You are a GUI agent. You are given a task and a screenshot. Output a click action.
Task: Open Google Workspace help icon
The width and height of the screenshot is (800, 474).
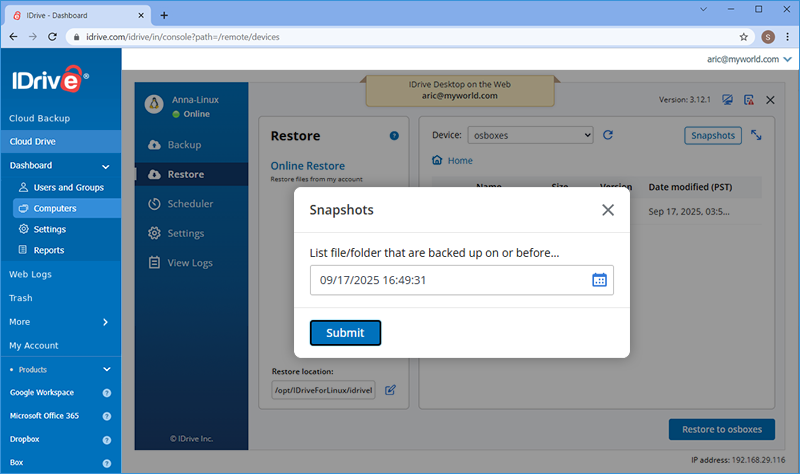107,393
